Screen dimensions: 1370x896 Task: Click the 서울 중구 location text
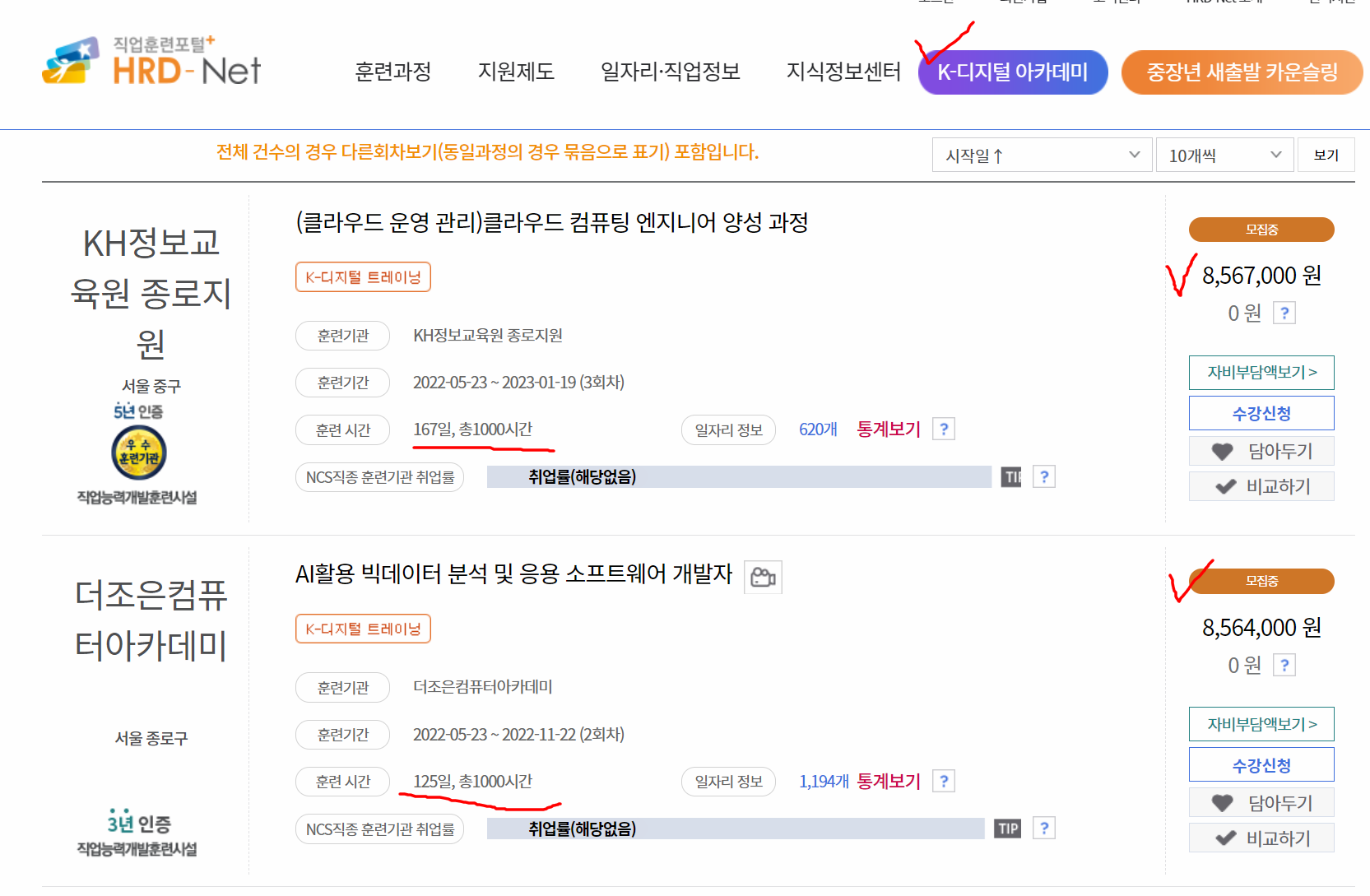pyautogui.click(x=151, y=386)
